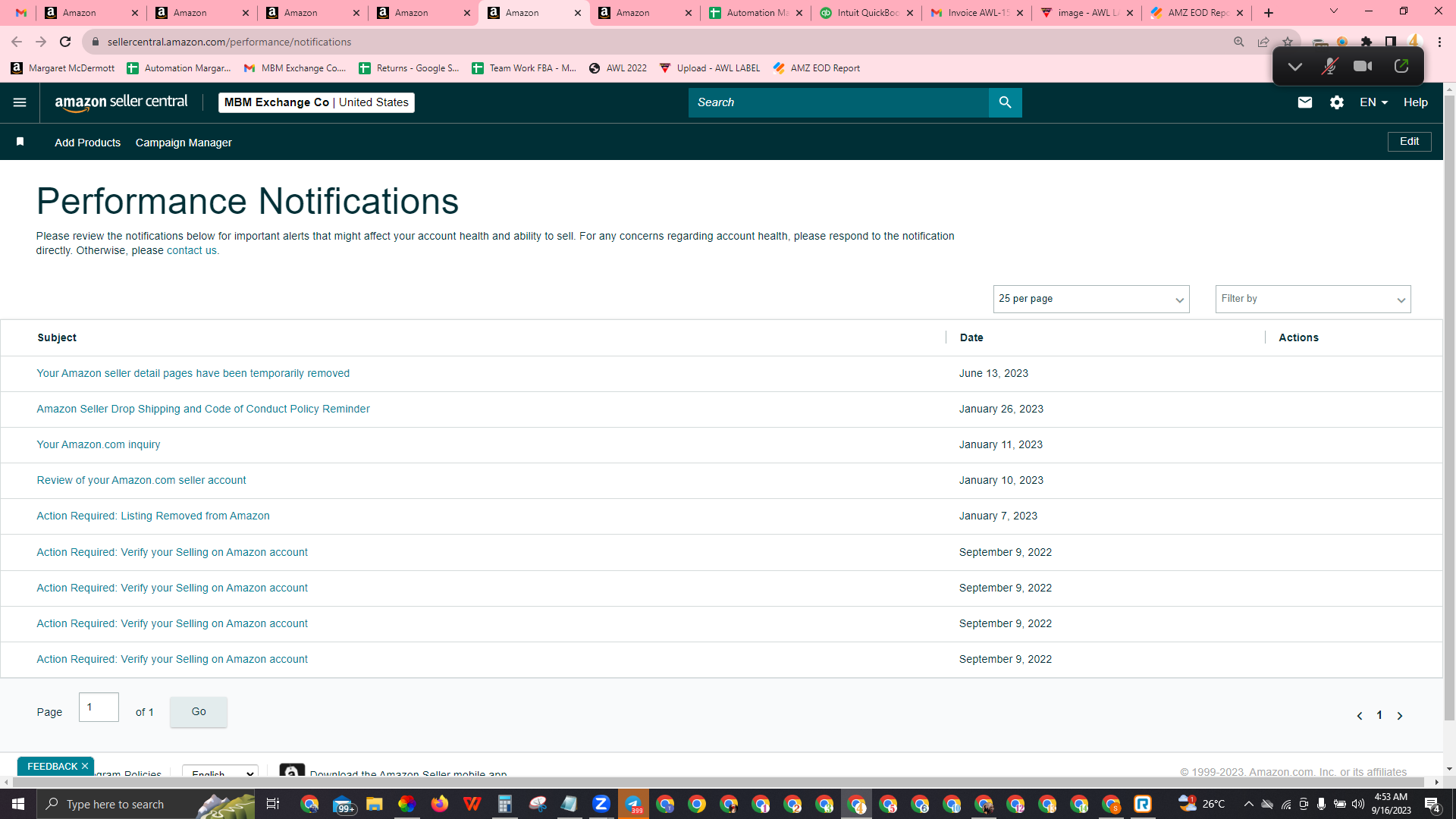The image size is (1456, 819).
Task: Click the Edit button
Action: pyautogui.click(x=1409, y=141)
